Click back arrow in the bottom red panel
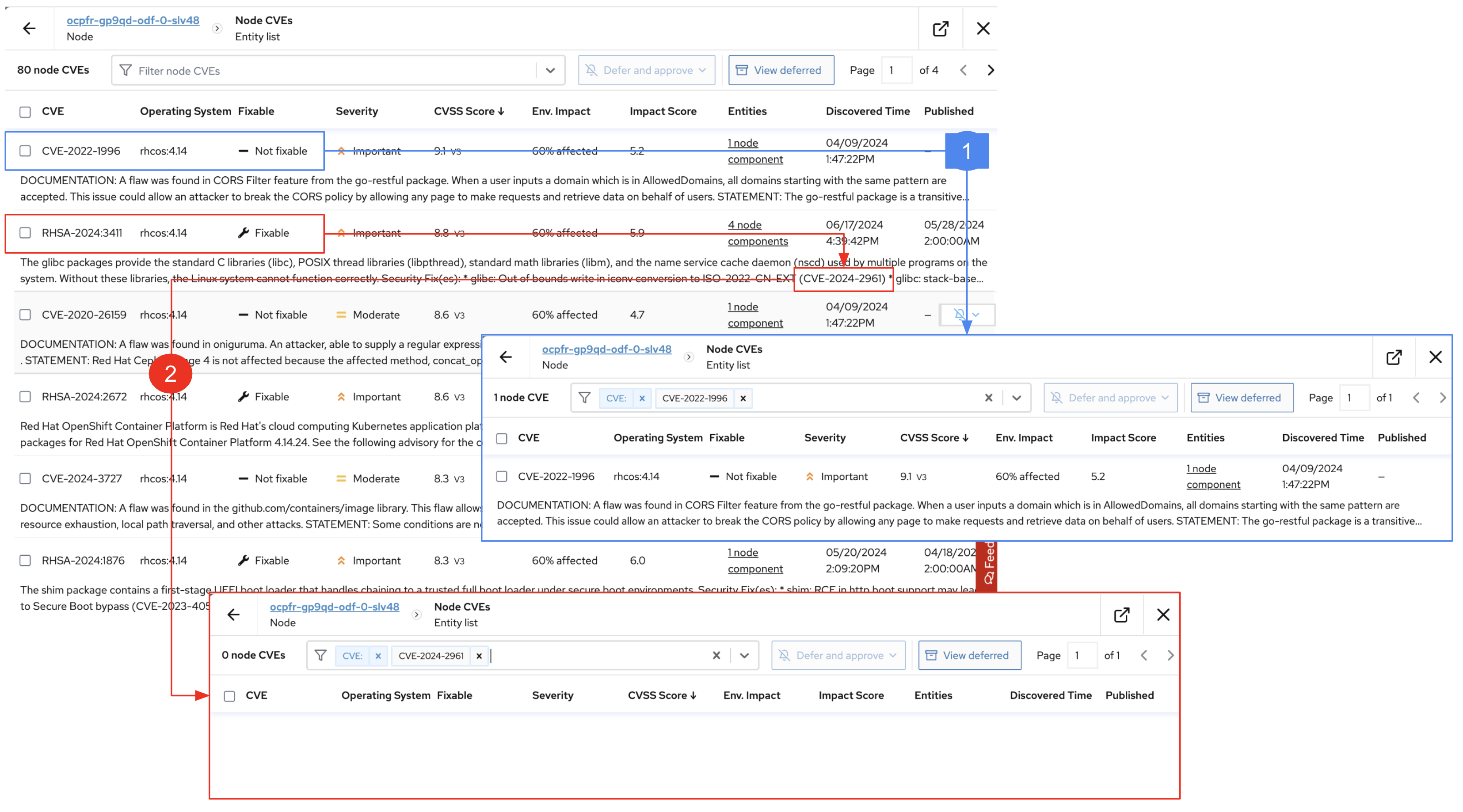The width and height of the screenshot is (1463, 812). click(233, 615)
